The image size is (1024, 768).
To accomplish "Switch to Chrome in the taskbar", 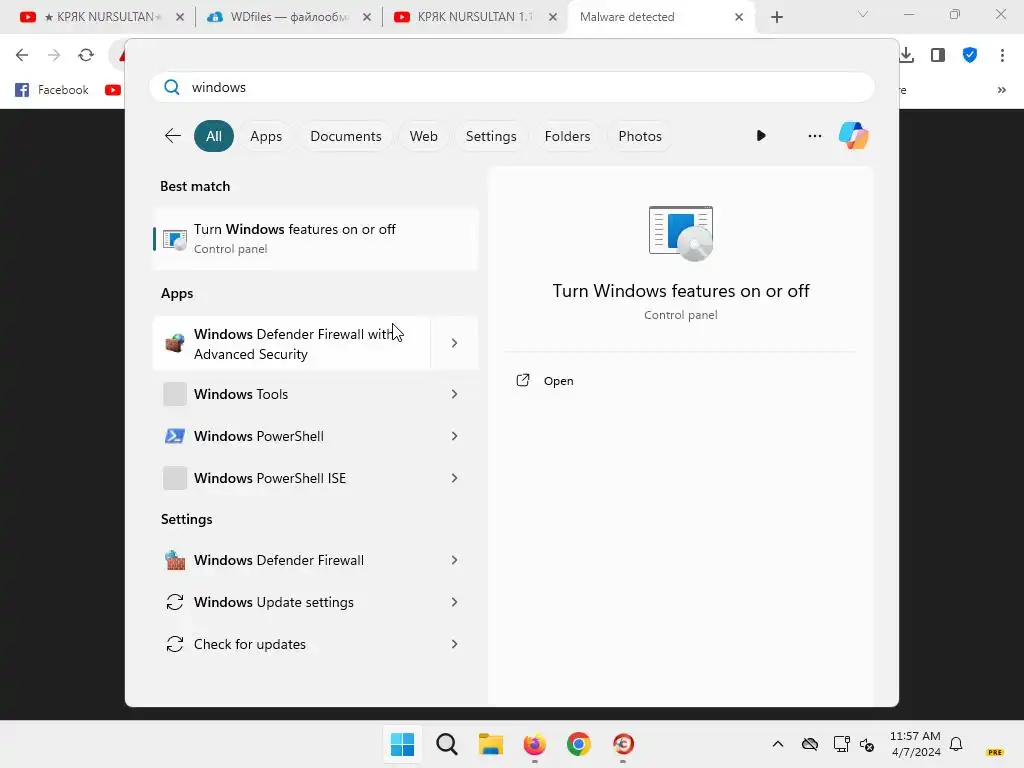I will coord(579,744).
